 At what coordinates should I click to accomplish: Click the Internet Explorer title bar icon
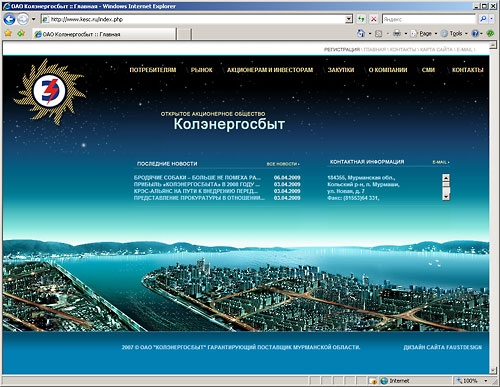6,6
